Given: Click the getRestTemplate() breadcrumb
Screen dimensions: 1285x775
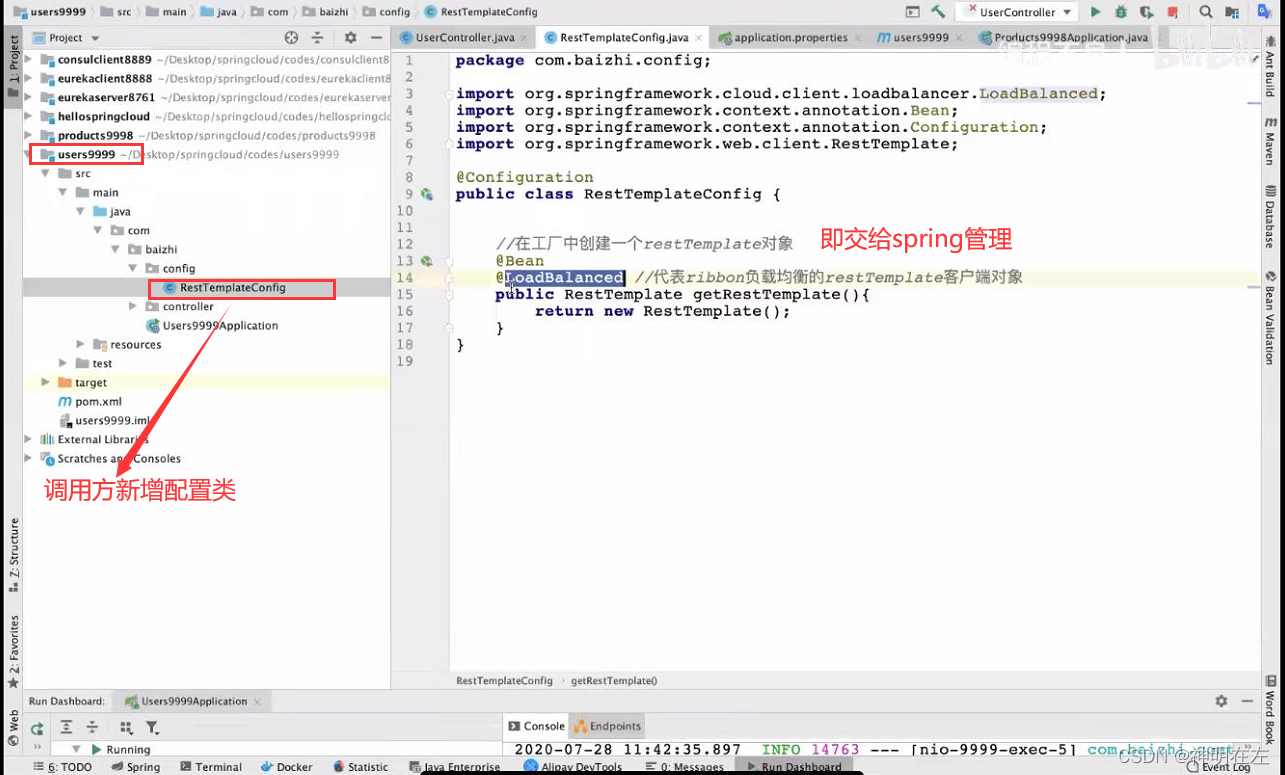Looking at the screenshot, I should [614, 680].
